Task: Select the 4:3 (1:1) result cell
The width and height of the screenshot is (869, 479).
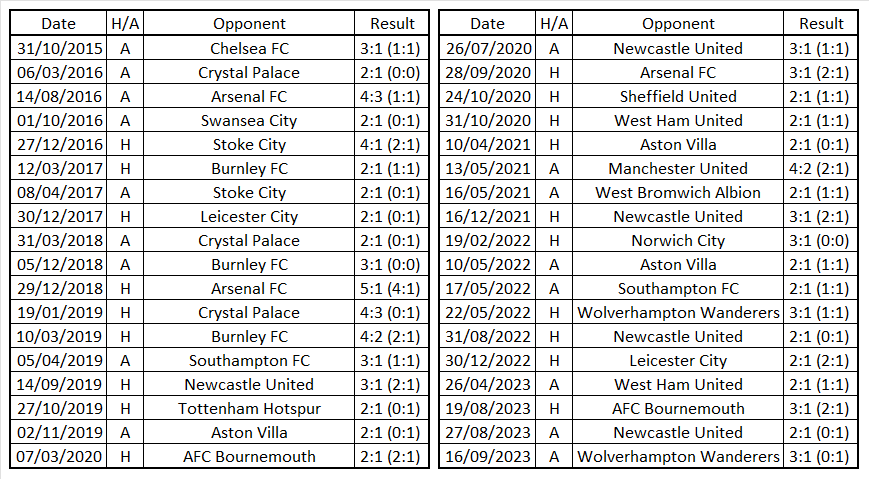Action: coord(392,96)
